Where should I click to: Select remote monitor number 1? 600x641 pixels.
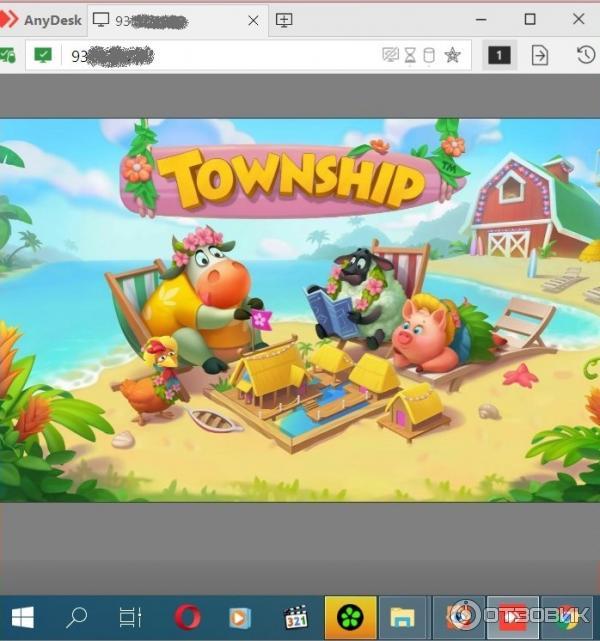499,55
